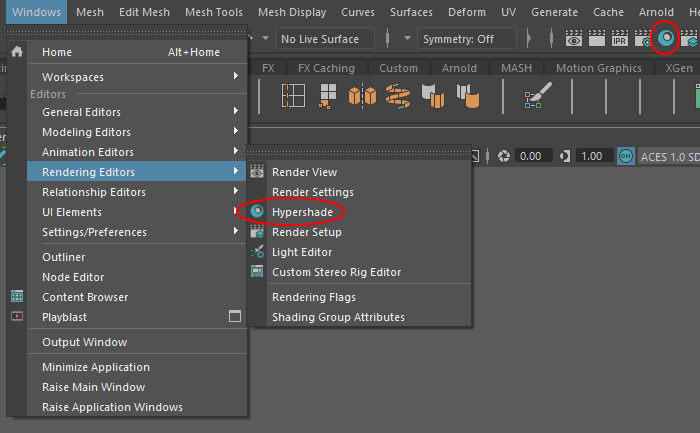The image size is (700, 433).
Task: Click the helix spiral shelf icon
Action: tap(398, 96)
